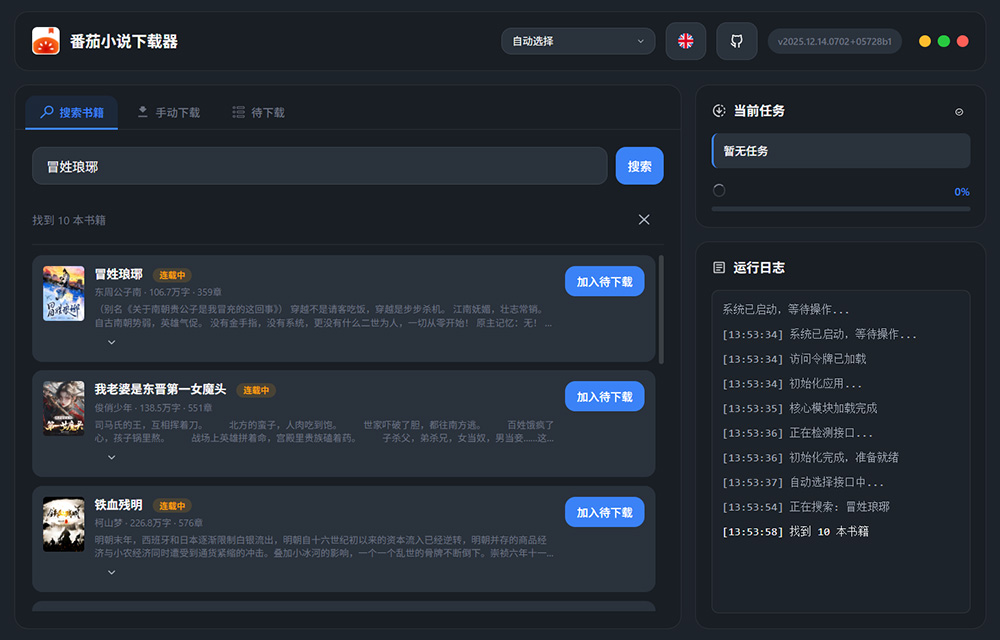This screenshot has width=1000, height=640.
Task: Switch language via the UK flag icon
Action: pyautogui.click(x=686, y=41)
